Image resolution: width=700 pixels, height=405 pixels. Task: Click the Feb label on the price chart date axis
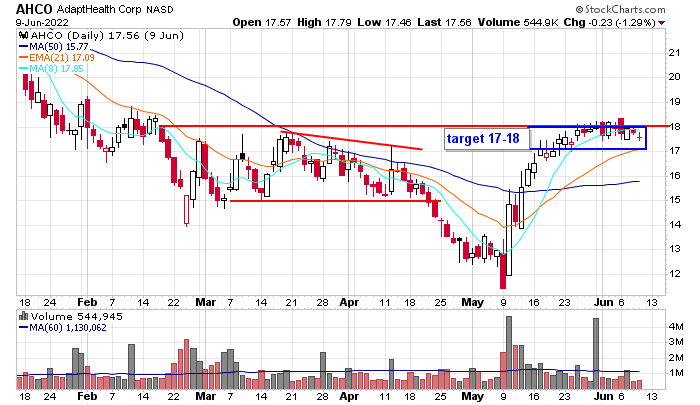pyautogui.click(x=87, y=302)
